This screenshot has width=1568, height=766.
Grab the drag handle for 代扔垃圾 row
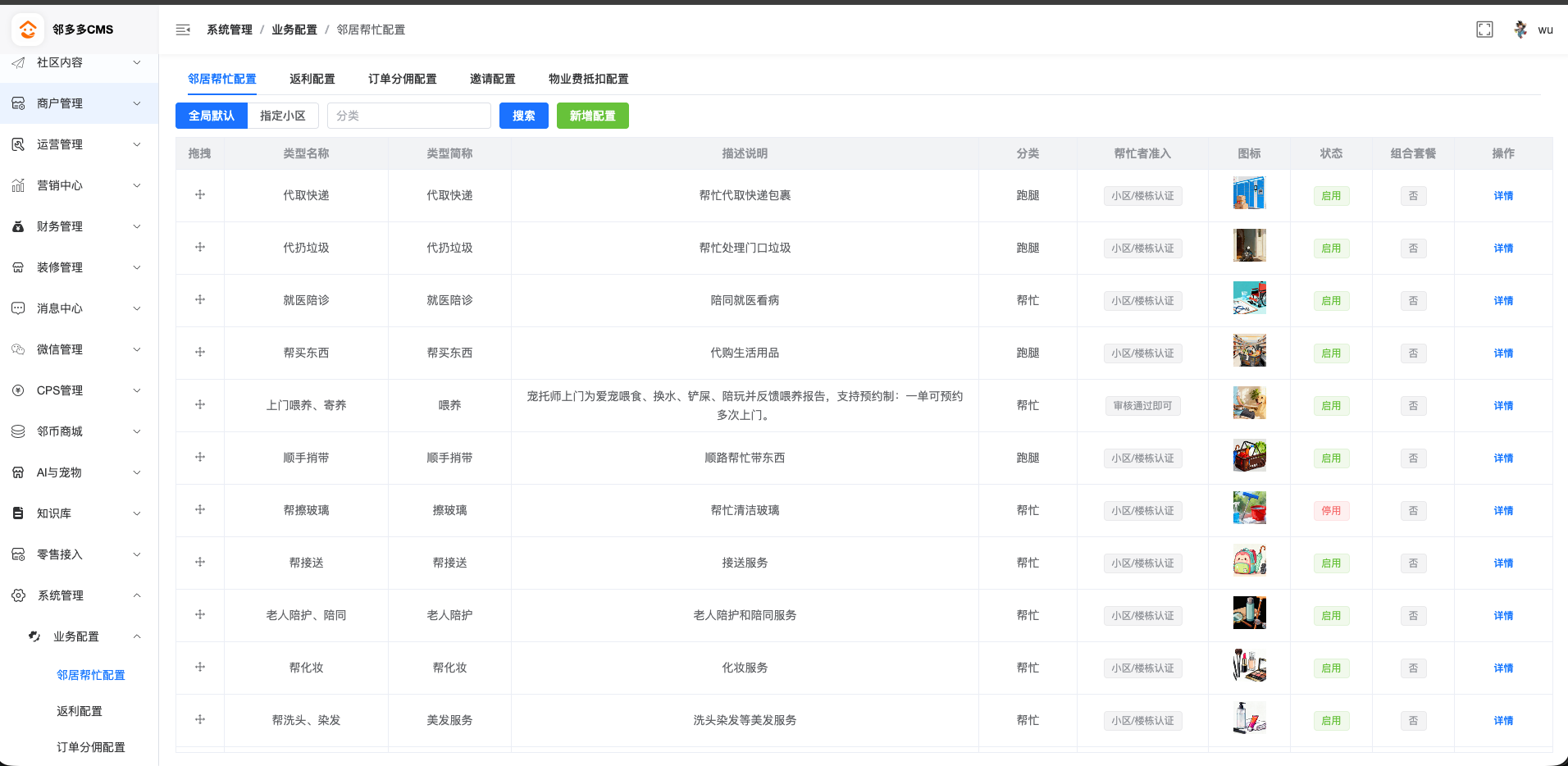pos(200,248)
